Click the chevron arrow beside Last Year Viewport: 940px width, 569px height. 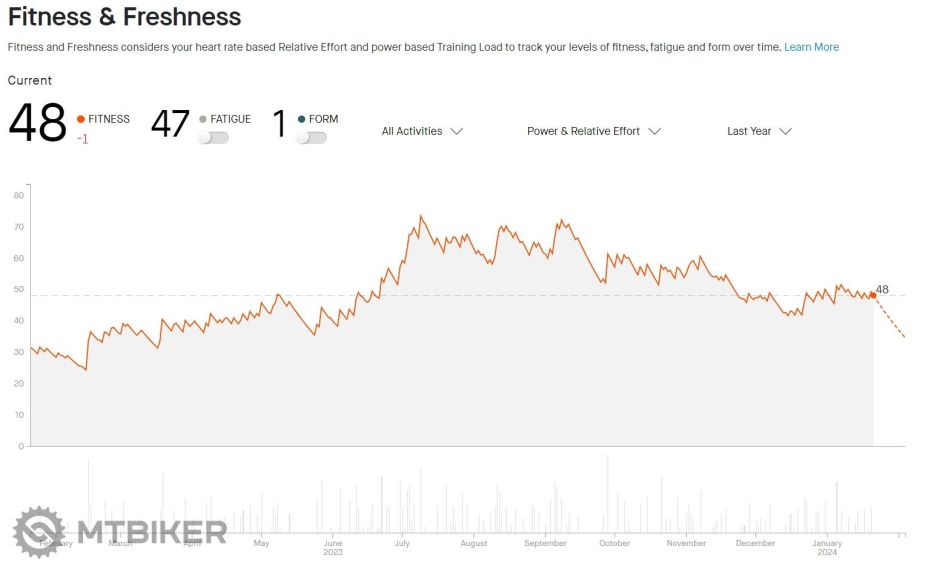tap(785, 131)
